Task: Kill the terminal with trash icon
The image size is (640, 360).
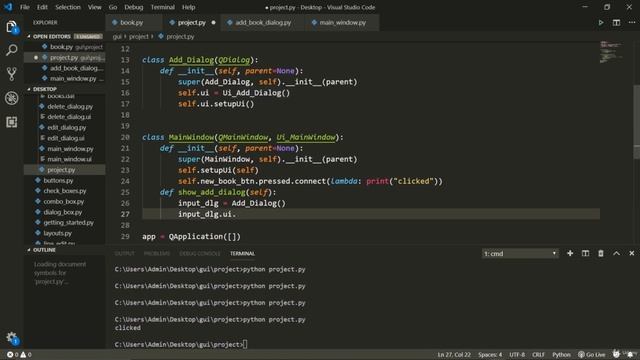Action: (x=601, y=253)
